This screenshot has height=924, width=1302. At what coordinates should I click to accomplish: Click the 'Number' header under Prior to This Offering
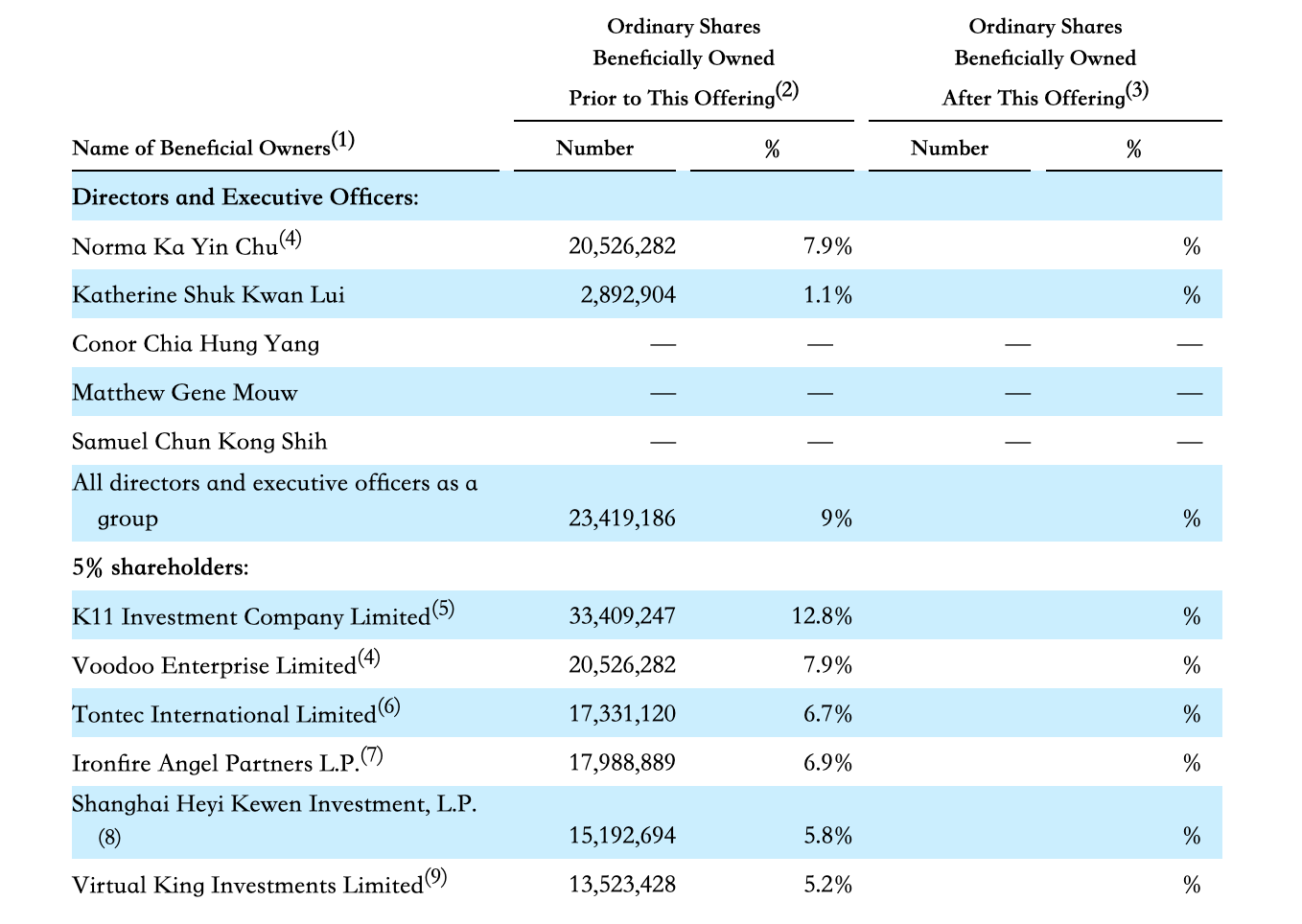coord(594,148)
